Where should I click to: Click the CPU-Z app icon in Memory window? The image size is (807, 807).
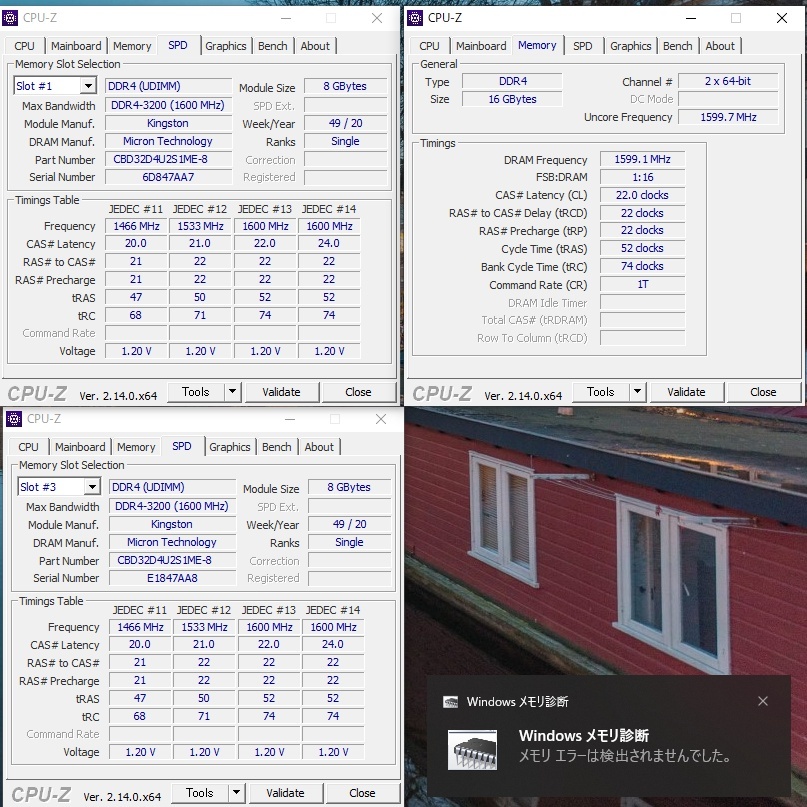click(x=415, y=18)
